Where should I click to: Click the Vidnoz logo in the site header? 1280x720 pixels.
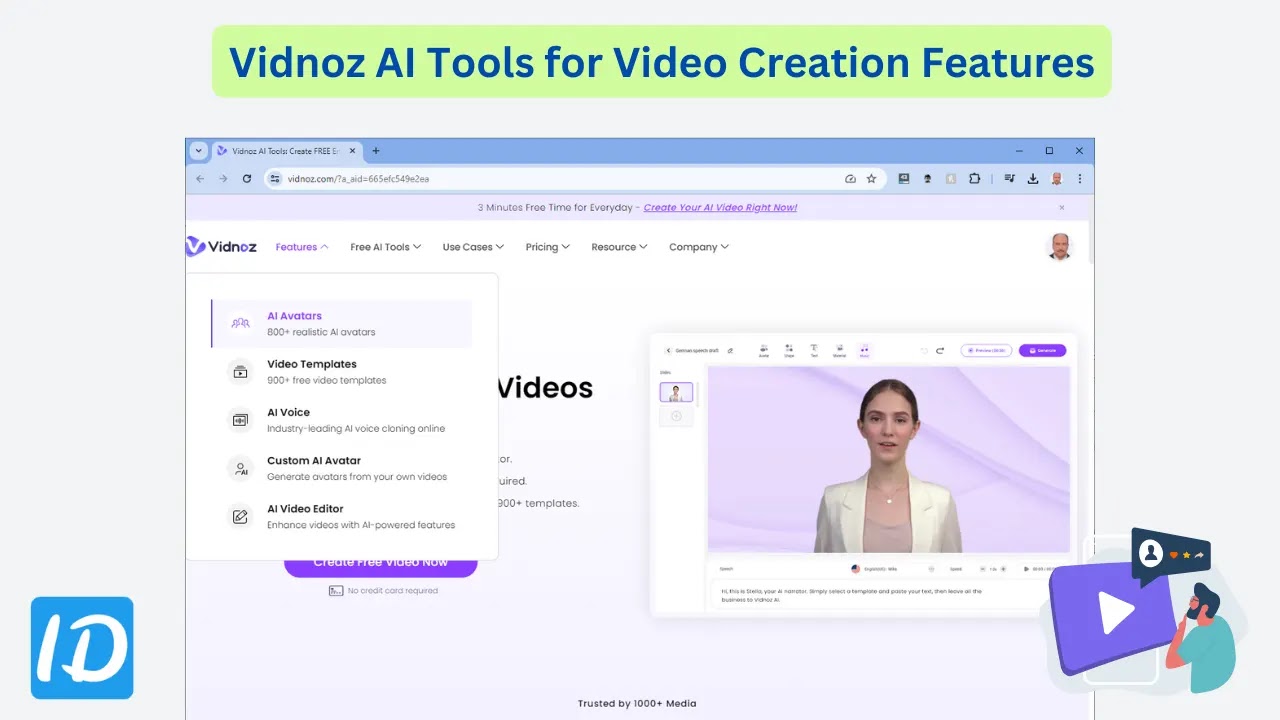(x=221, y=246)
